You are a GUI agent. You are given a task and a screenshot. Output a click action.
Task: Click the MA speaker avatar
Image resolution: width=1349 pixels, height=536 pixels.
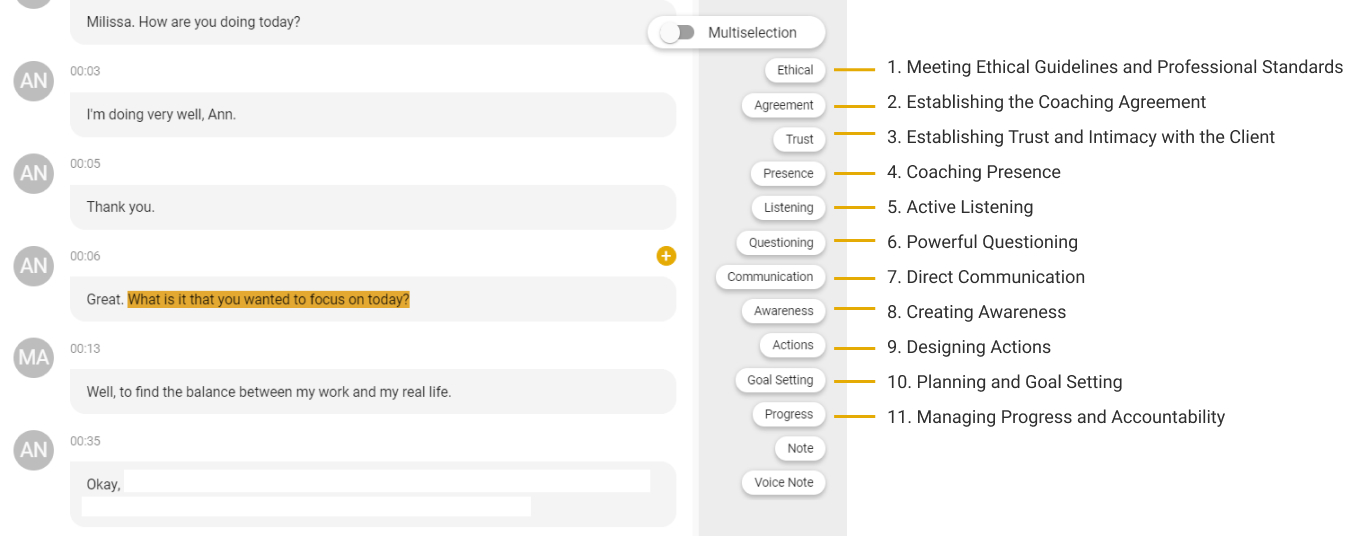point(34,357)
